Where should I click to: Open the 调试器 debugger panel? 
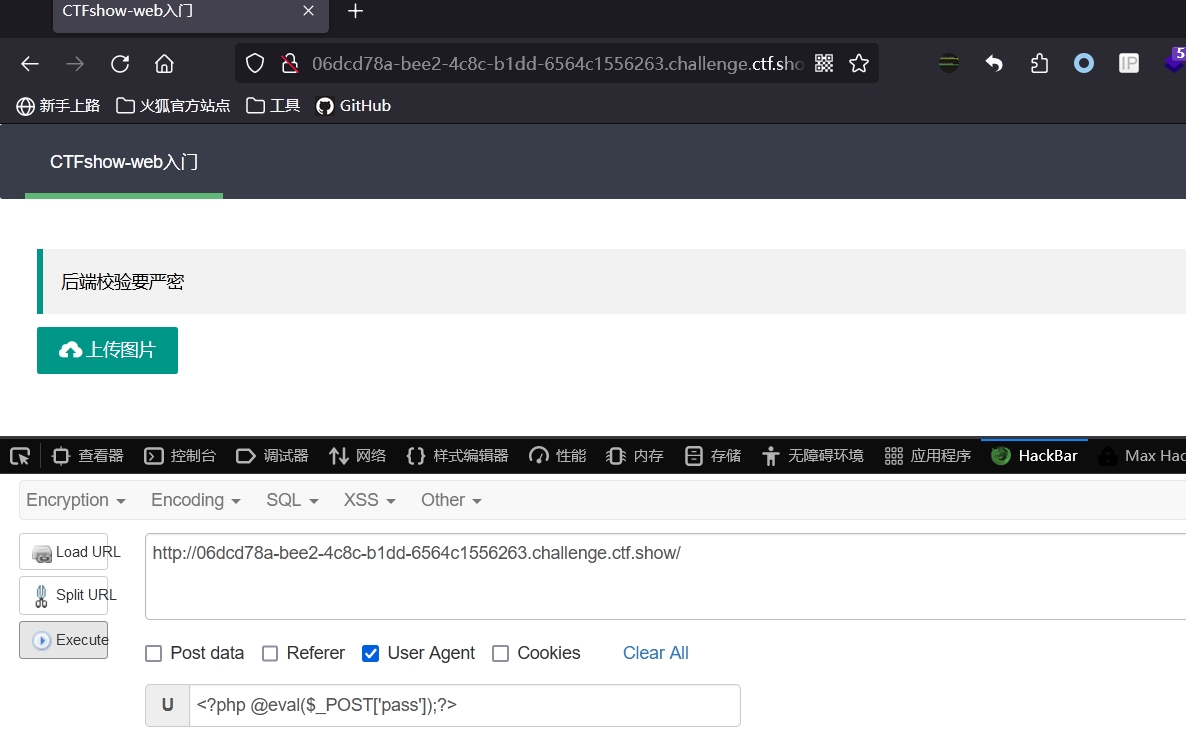(272, 456)
